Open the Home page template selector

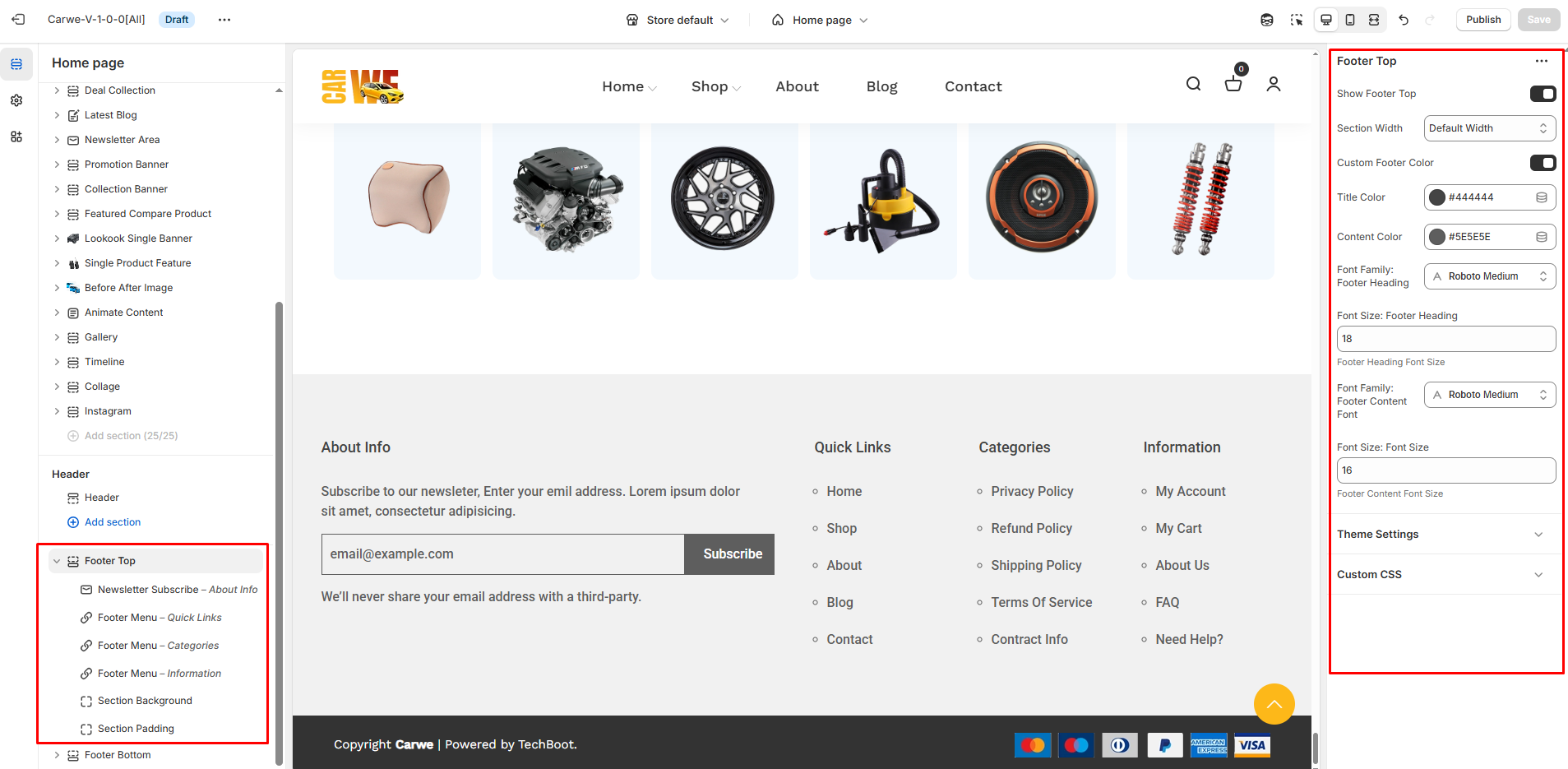pyautogui.click(x=820, y=20)
